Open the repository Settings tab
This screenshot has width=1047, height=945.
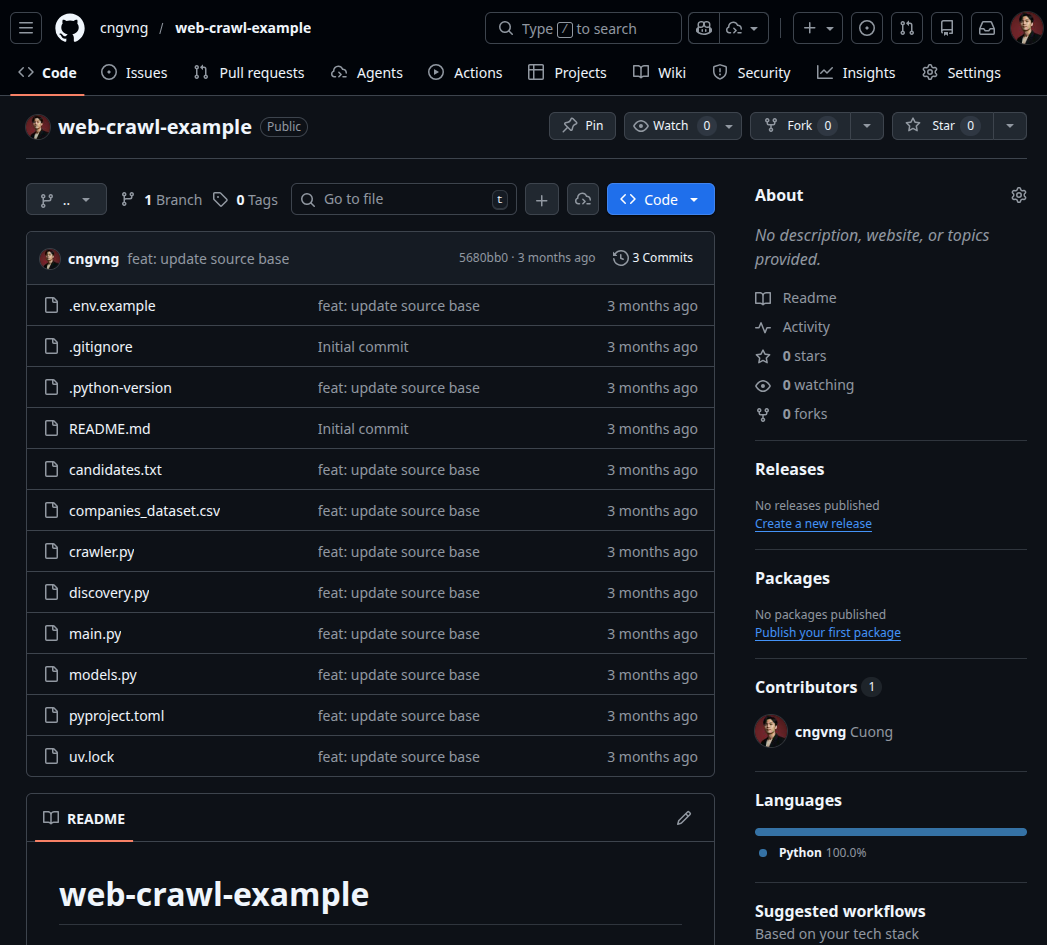[x=961, y=73]
